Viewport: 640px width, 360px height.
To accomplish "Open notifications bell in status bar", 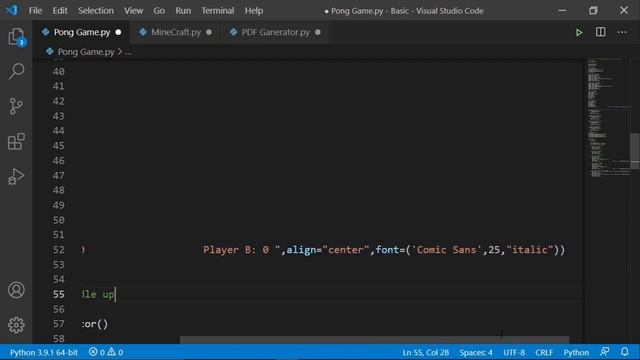I will point(624,352).
